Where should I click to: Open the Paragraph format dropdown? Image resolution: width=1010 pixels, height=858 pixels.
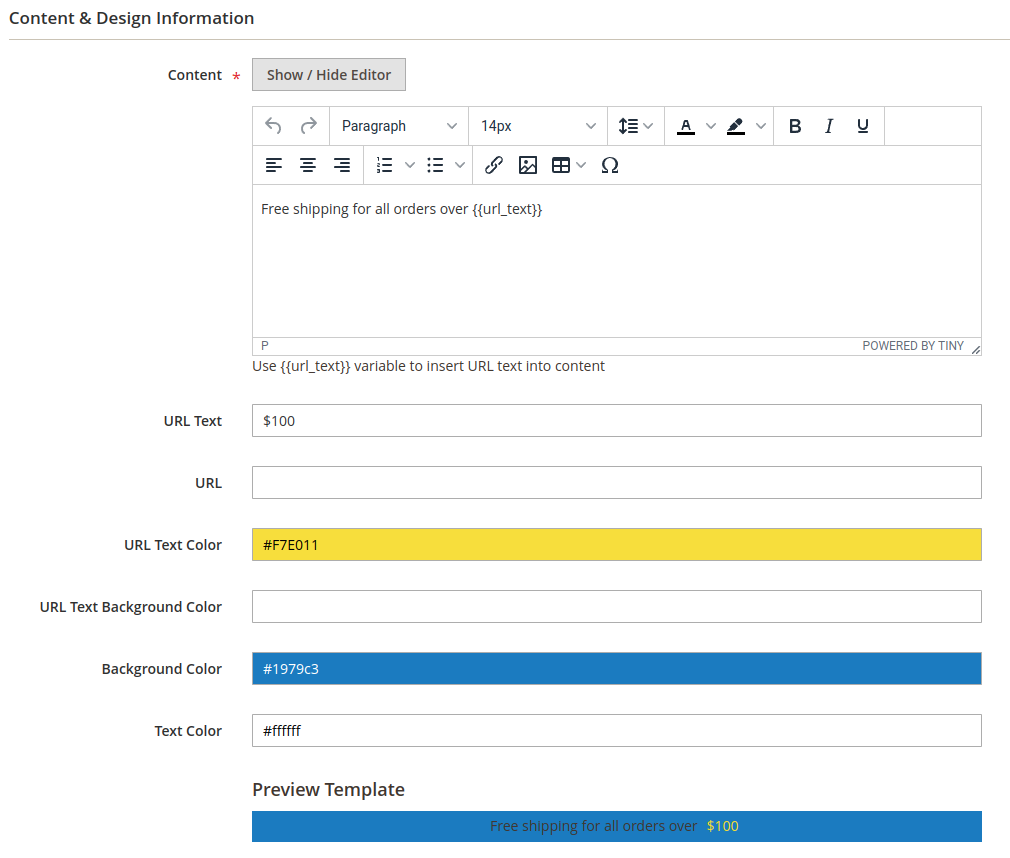(399, 126)
